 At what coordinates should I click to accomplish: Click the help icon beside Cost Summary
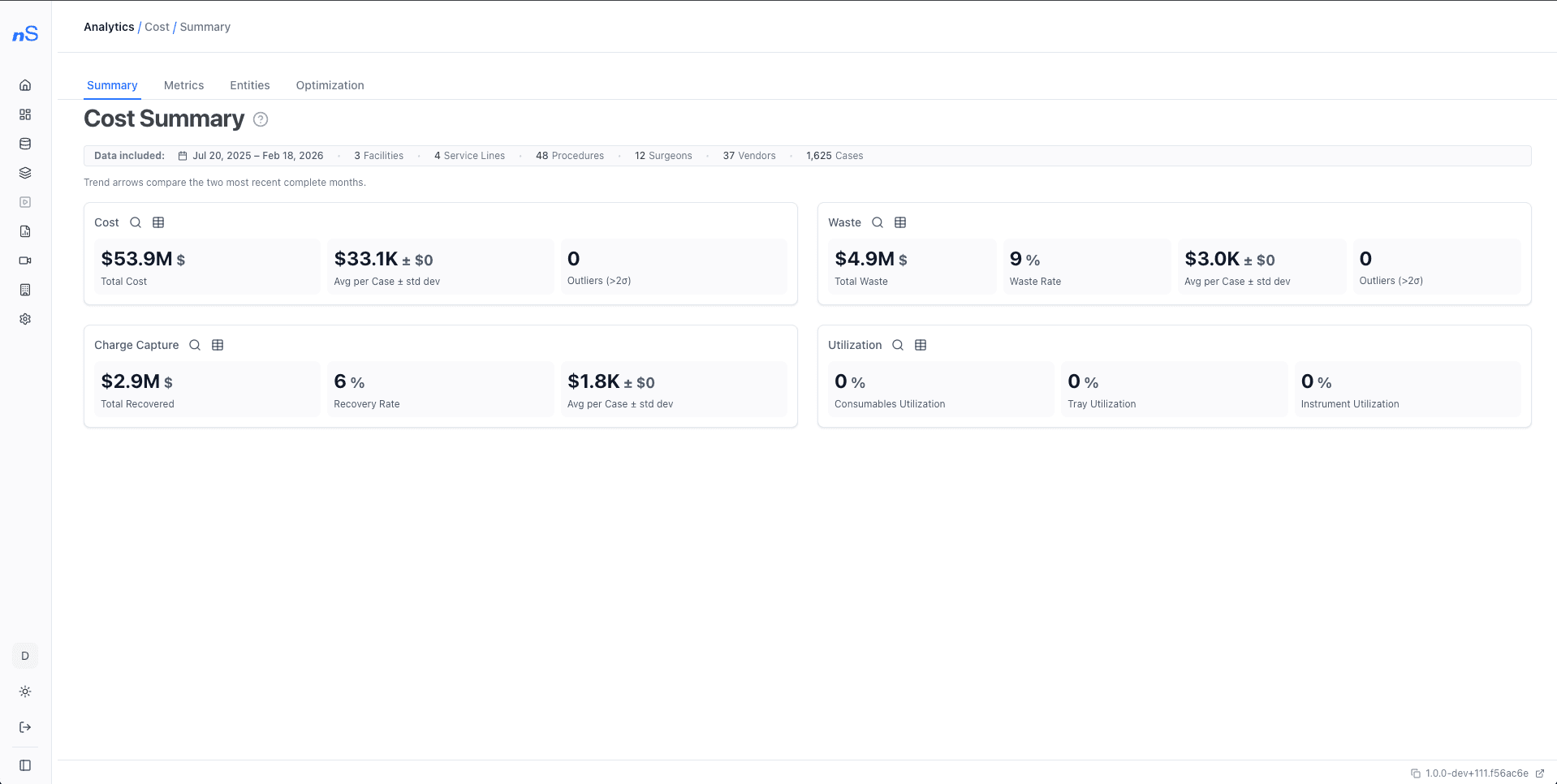tap(261, 119)
